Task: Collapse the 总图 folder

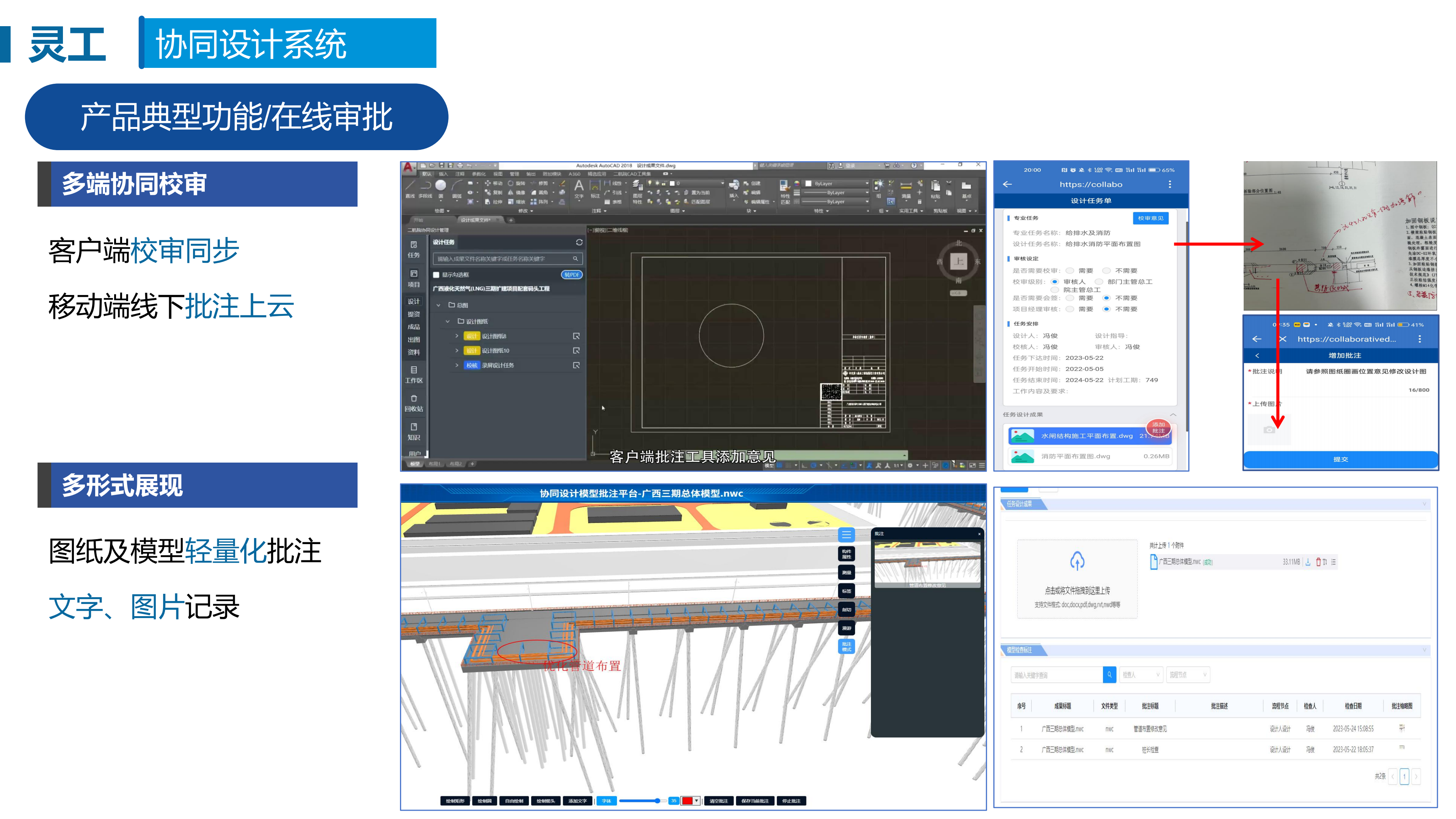Action: tap(439, 305)
